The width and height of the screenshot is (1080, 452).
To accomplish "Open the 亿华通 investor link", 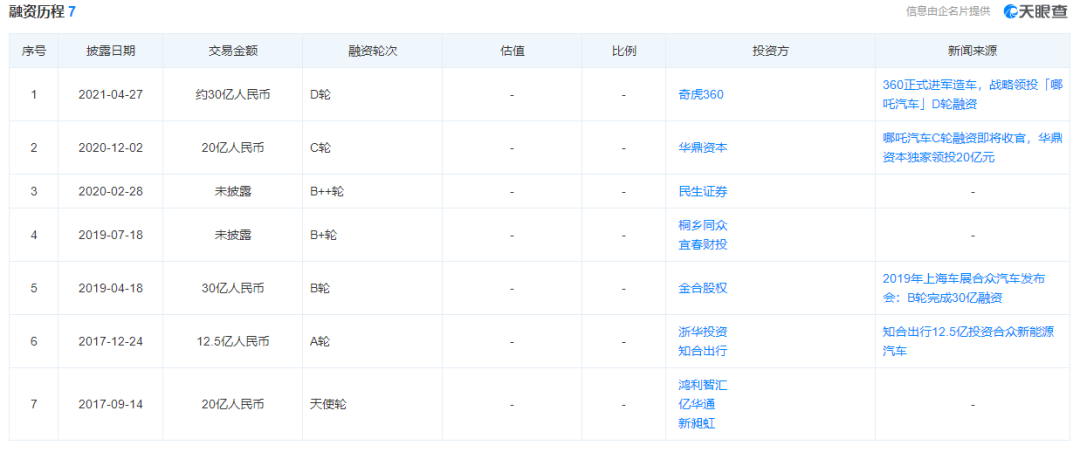I will (x=697, y=404).
